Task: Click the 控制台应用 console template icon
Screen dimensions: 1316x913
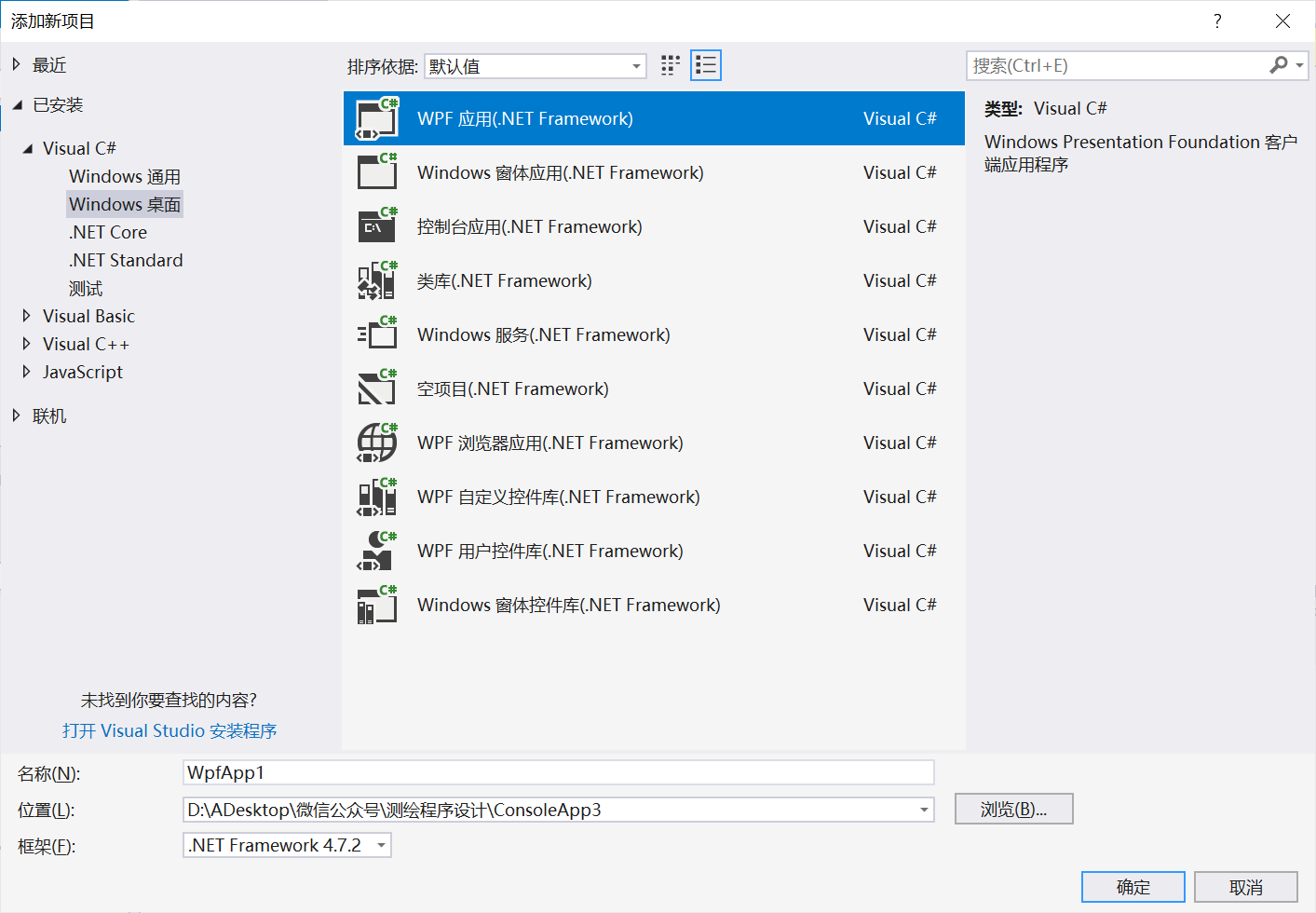Action: [377, 226]
